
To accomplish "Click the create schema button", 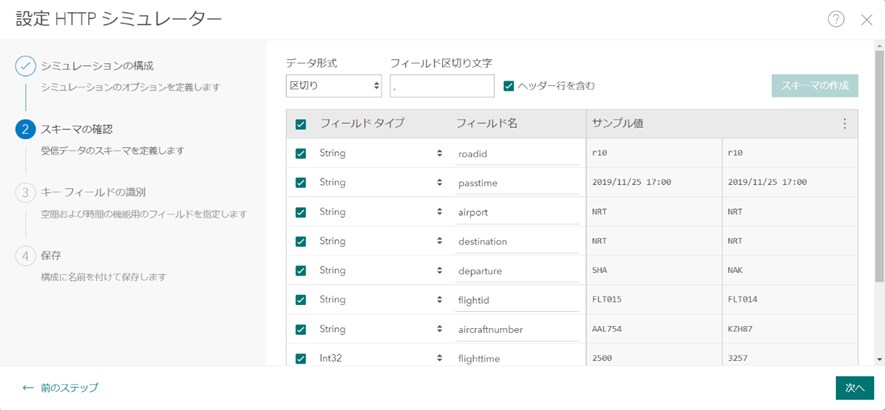I will point(814,86).
